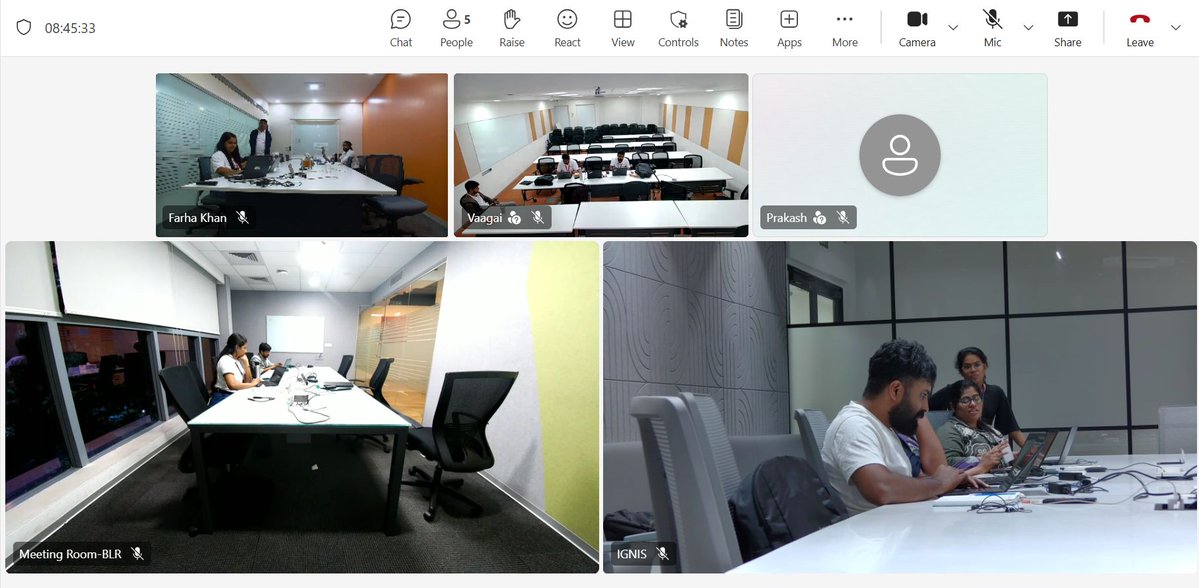
Task: Open the View options
Action: click(622, 27)
